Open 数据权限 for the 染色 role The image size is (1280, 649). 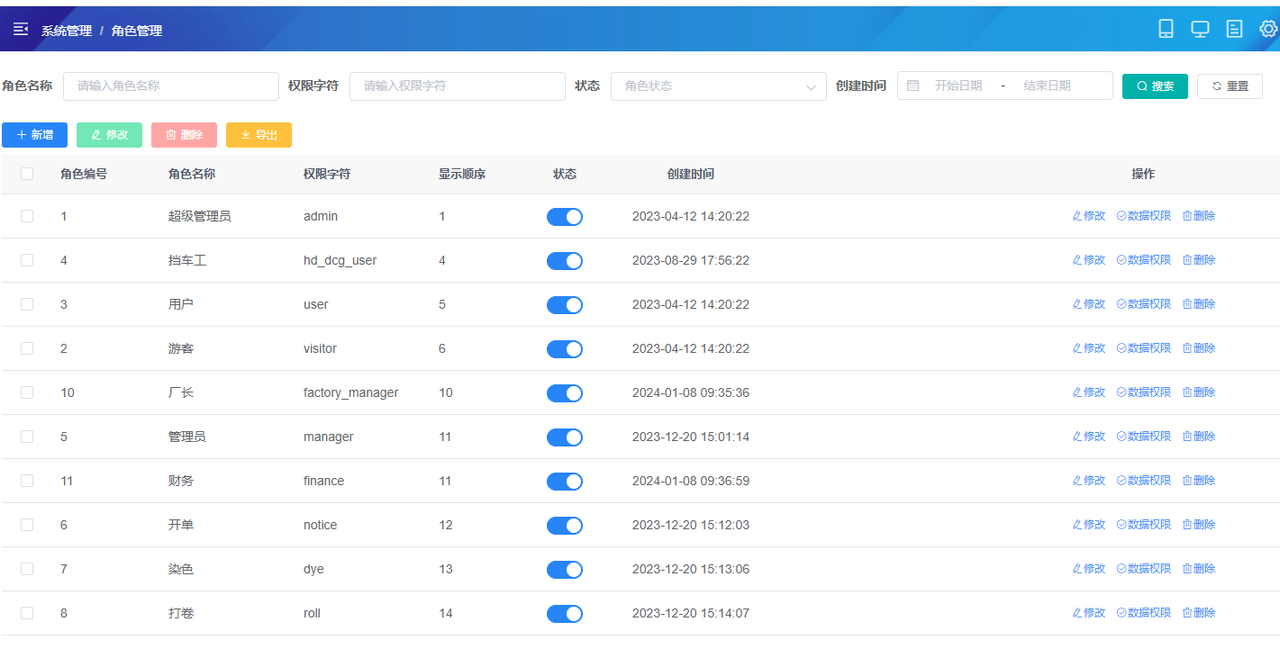tap(1144, 568)
